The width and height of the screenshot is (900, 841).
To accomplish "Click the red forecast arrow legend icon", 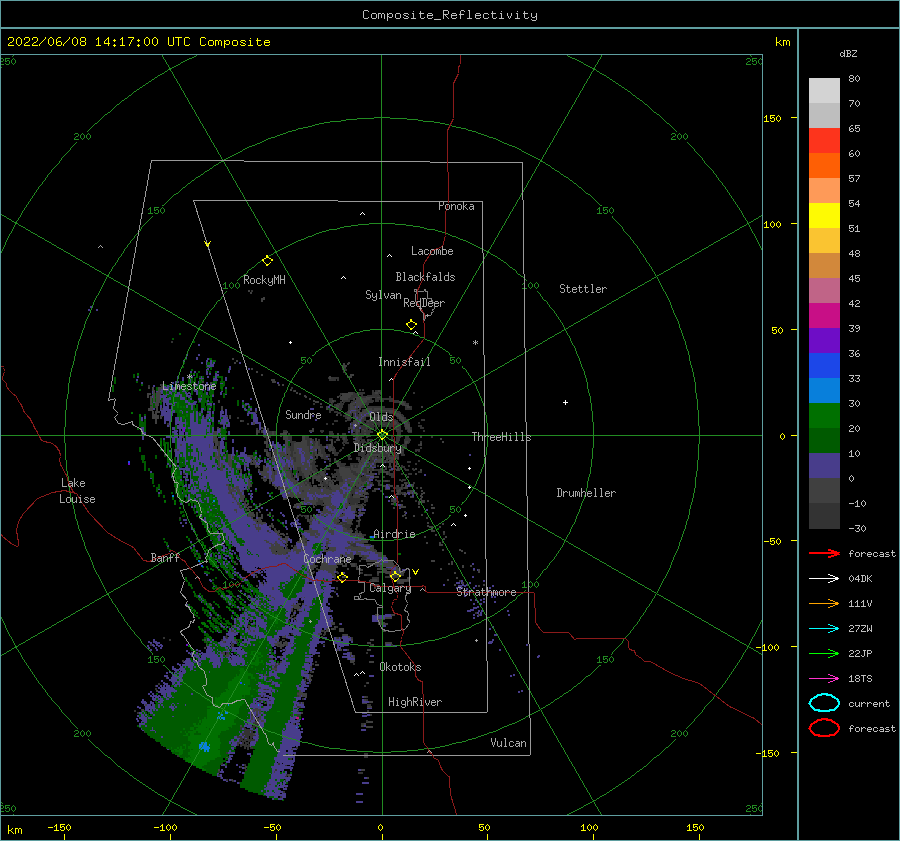I will coord(824,553).
